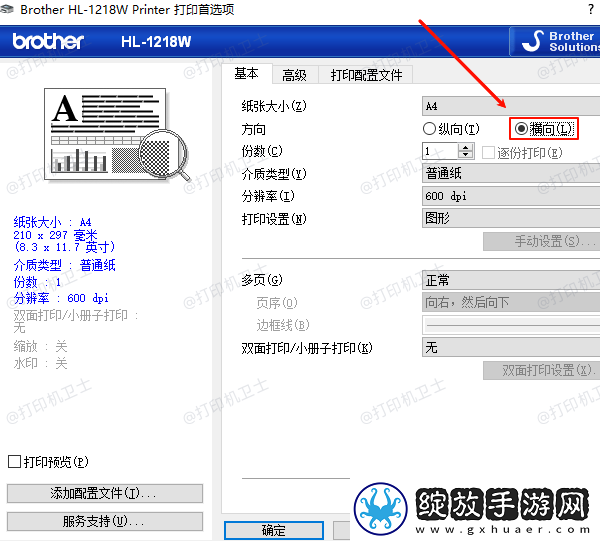Viewport: 600px width, 541px height.
Task: Click the 双面打印设置(X) button
Action: point(541,370)
